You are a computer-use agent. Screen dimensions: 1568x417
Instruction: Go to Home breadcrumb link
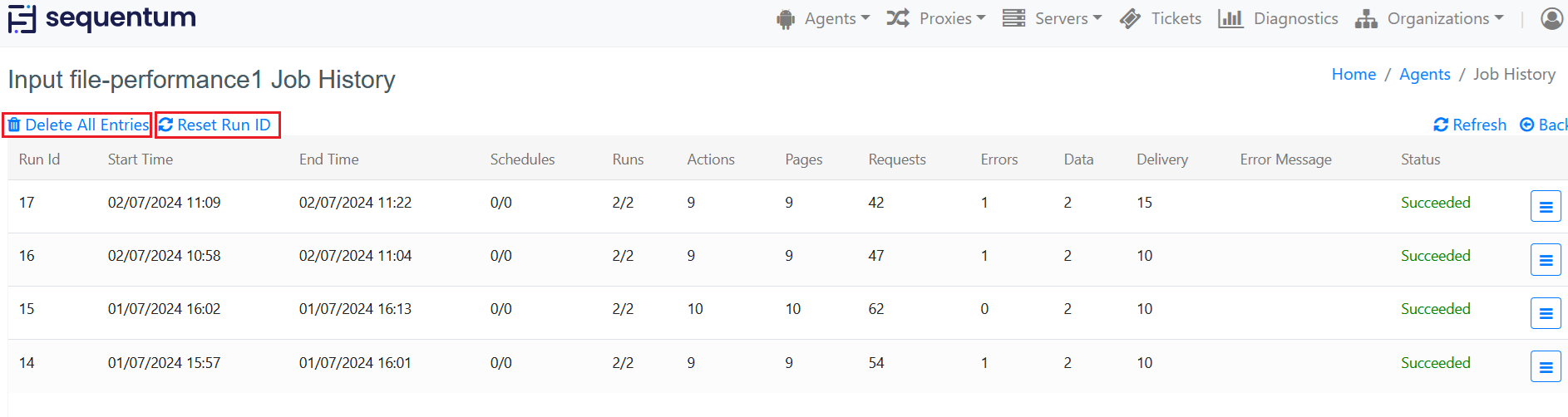(1354, 74)
